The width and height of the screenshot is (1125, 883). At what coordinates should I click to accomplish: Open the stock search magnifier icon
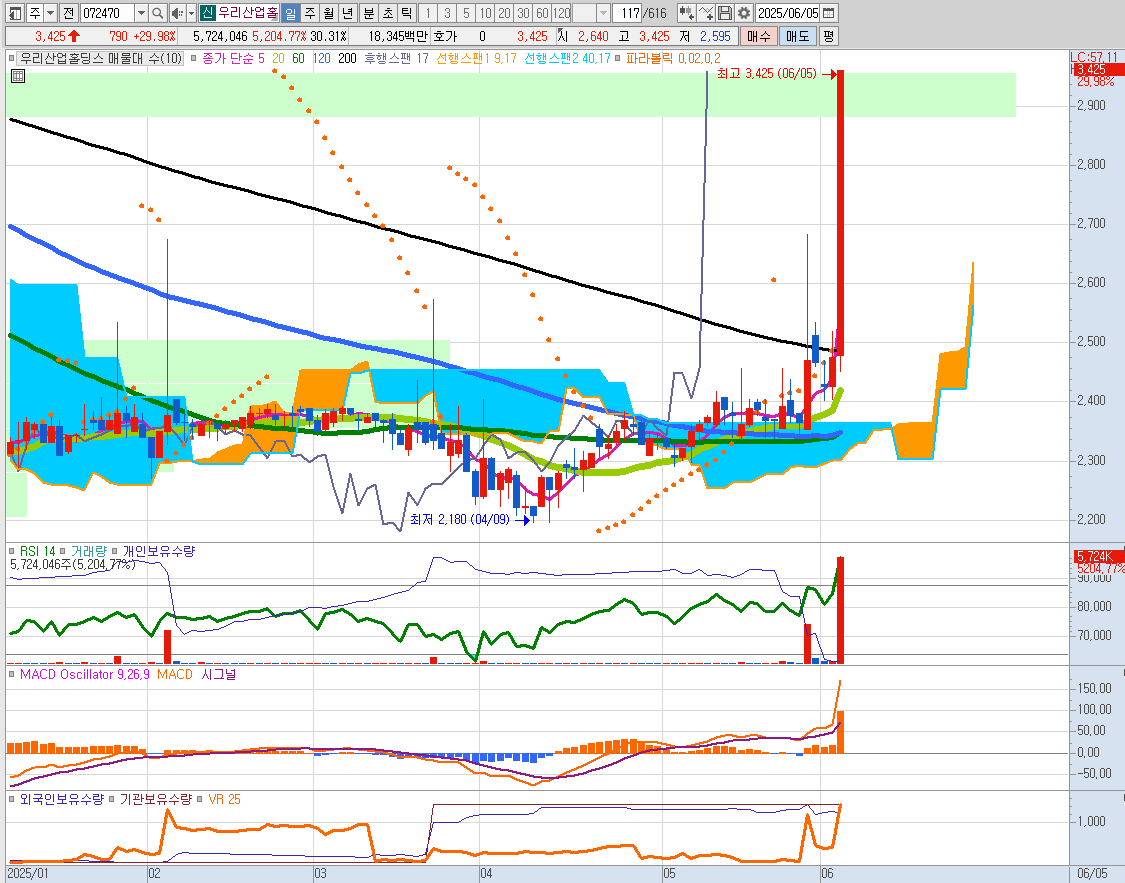[158, 13]
